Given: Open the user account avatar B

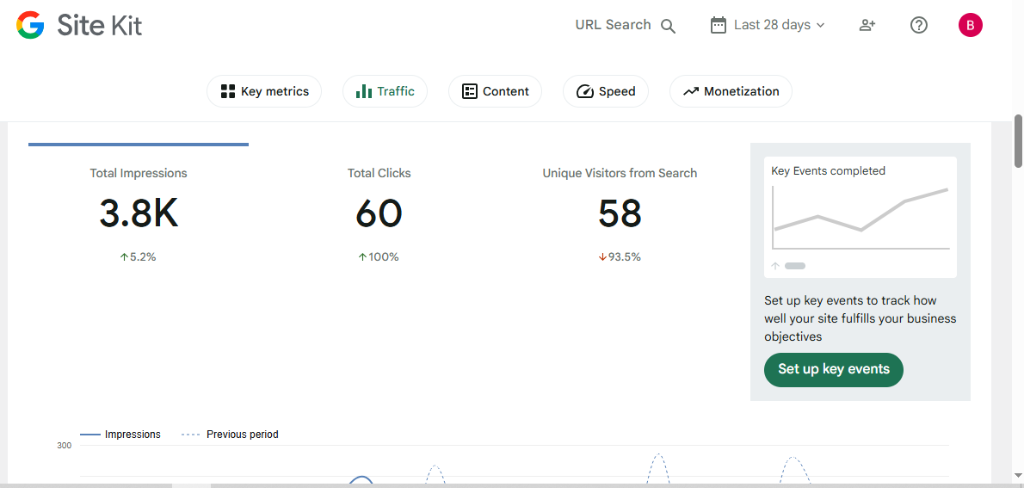Looking at the screenshot, I should point(970,25).
